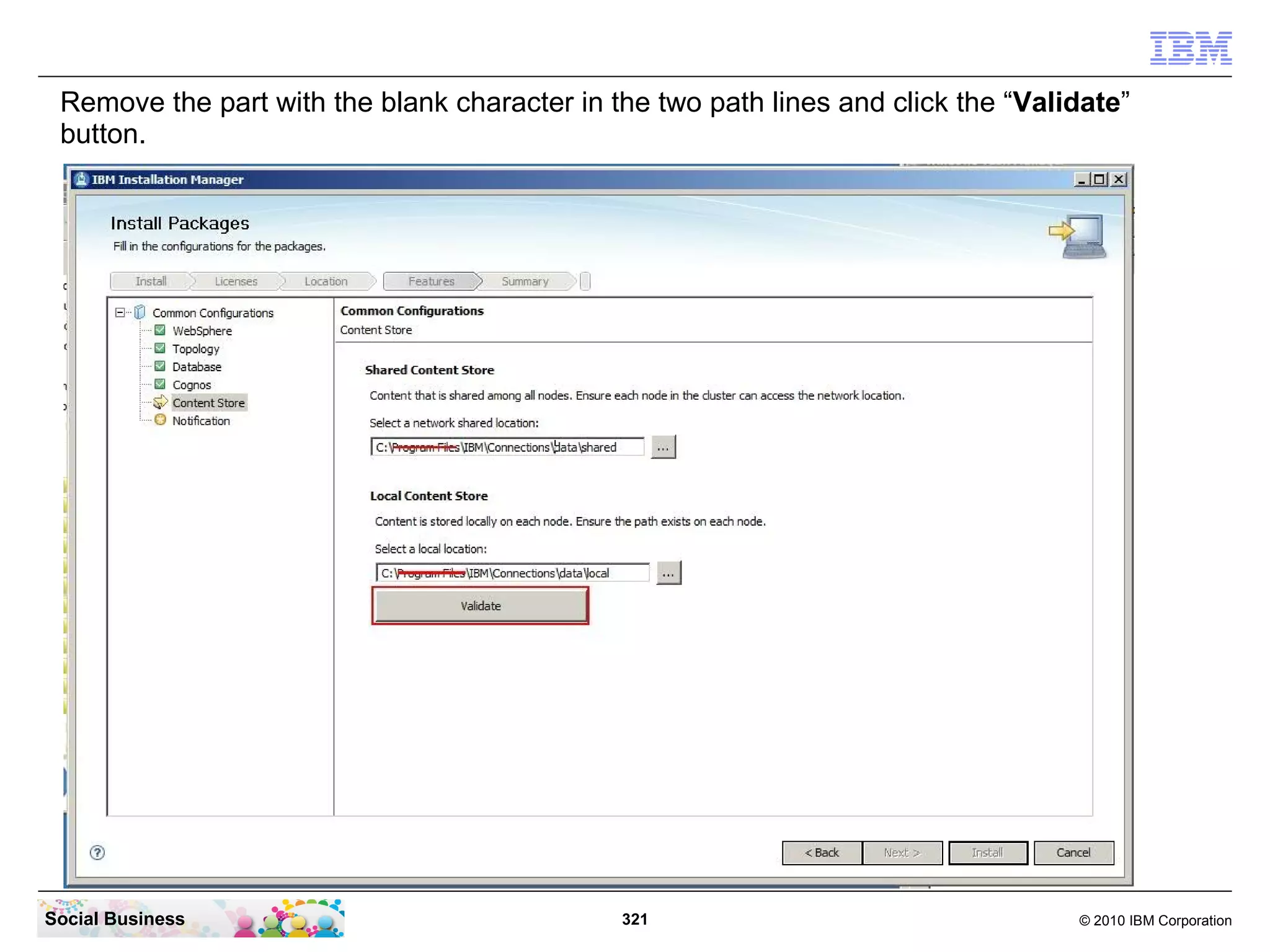
Task: Click the Notification pending status icon
Action: pyautogui.click(x=160, y=420)
